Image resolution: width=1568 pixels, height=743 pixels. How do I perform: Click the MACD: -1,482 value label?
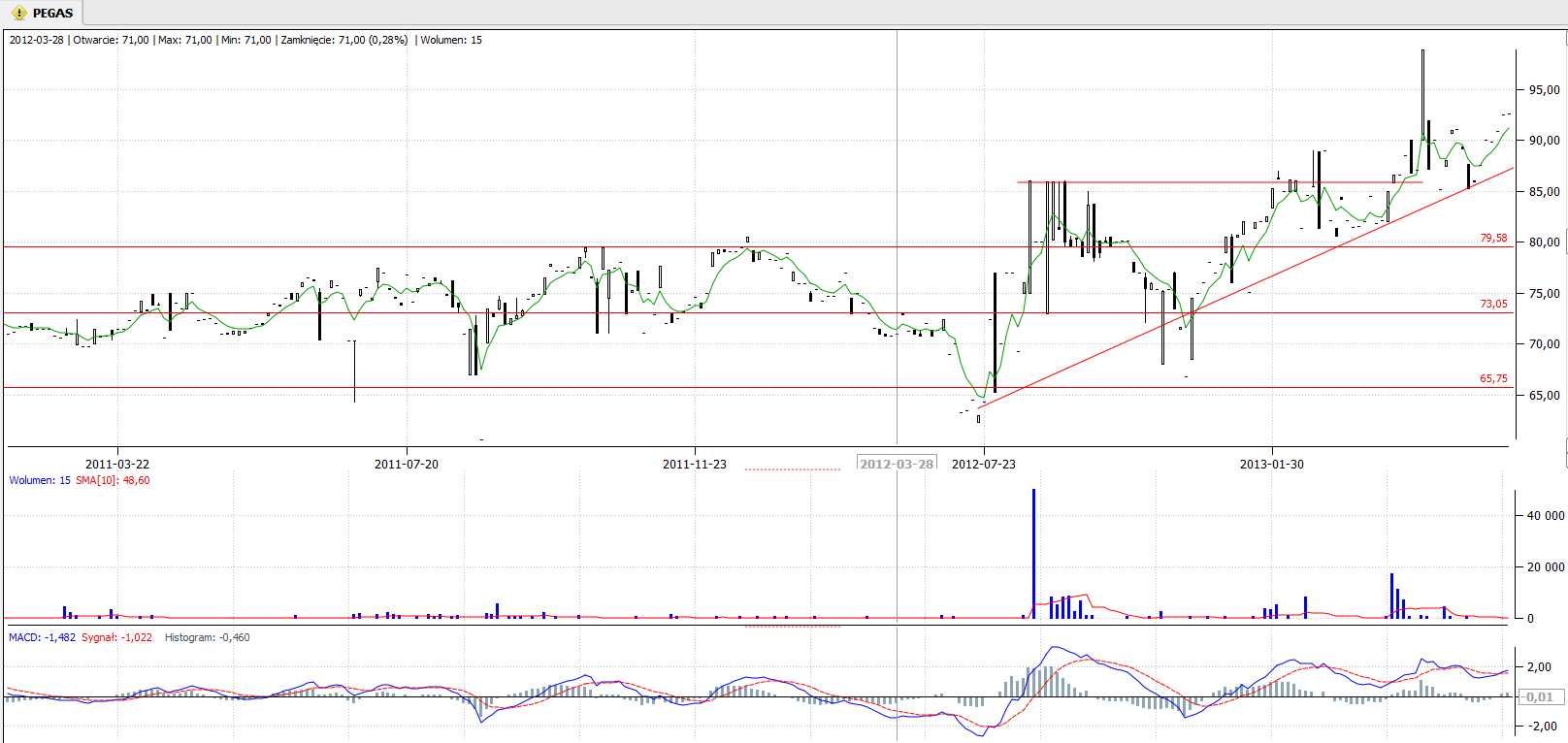pos(42,637)
